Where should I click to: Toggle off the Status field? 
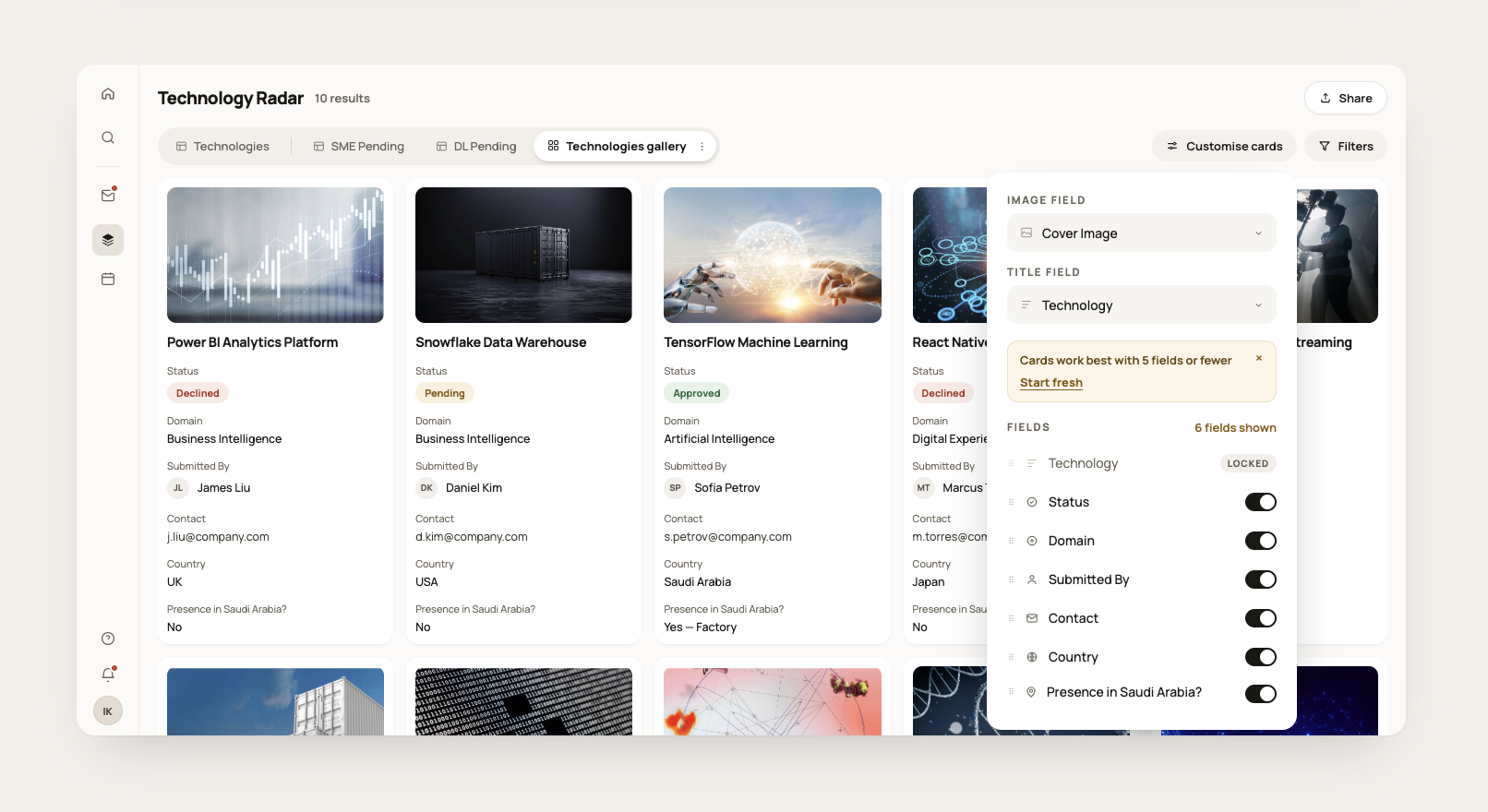pyautogui.click(x=1261, y=502)
